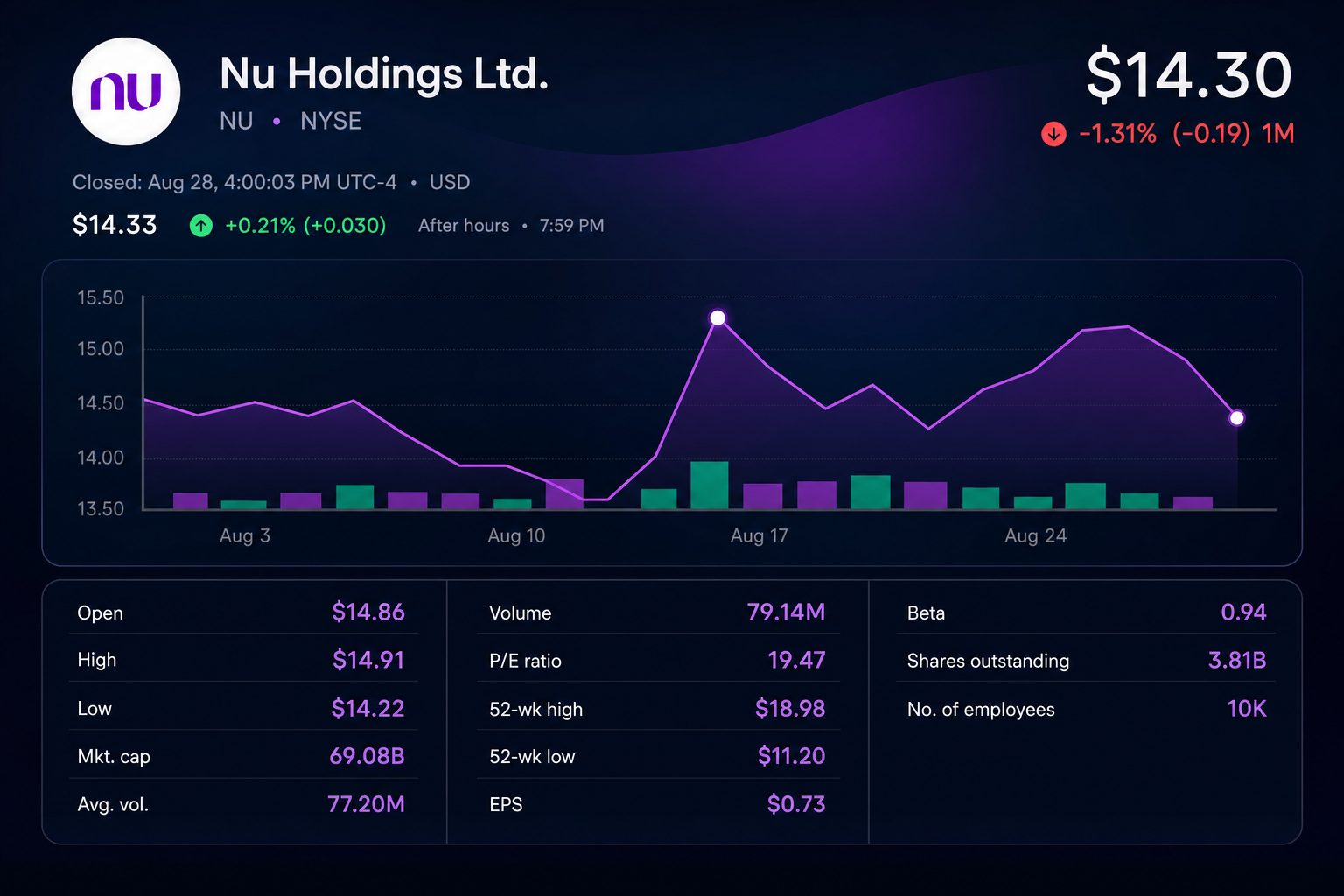Image resolution: width=1344 pixels, height=896 pixels.
Task: Click the 7:59 PM time
Action: pos(571,226)
